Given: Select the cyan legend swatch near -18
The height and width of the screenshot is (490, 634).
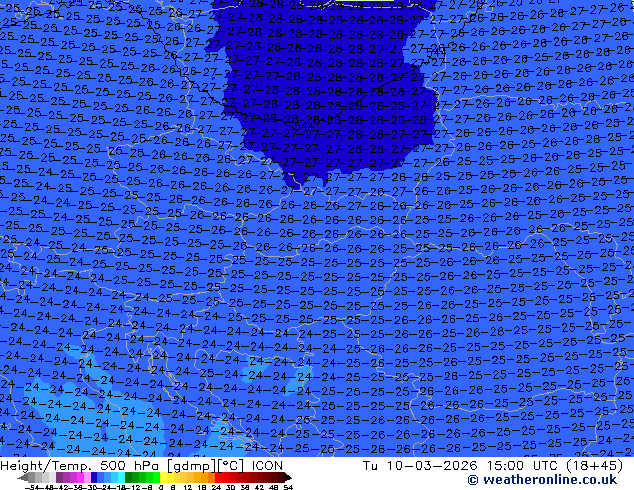Looking at the screenshot, I should pyautogui.click(x=121, y=477).
